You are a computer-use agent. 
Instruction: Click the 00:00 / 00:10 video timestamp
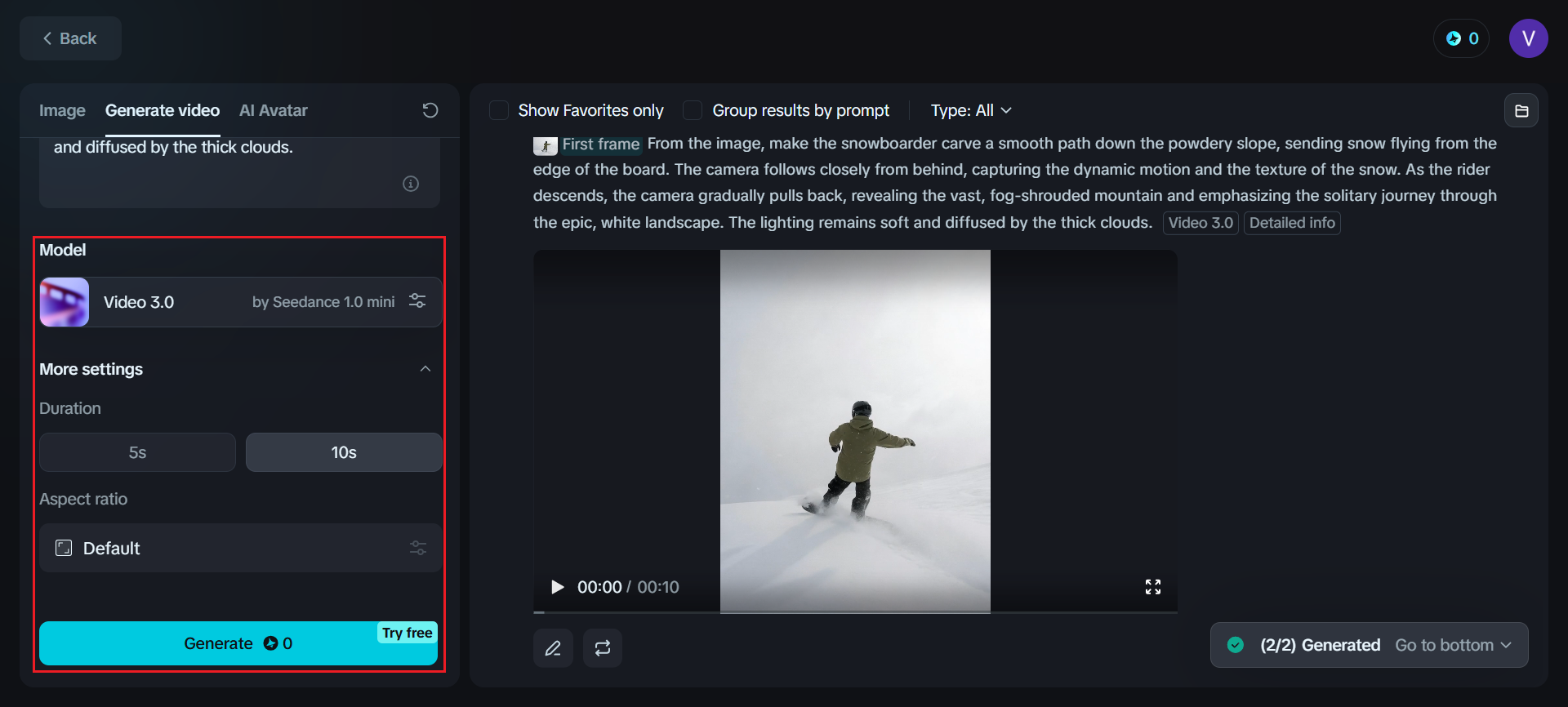628,587
